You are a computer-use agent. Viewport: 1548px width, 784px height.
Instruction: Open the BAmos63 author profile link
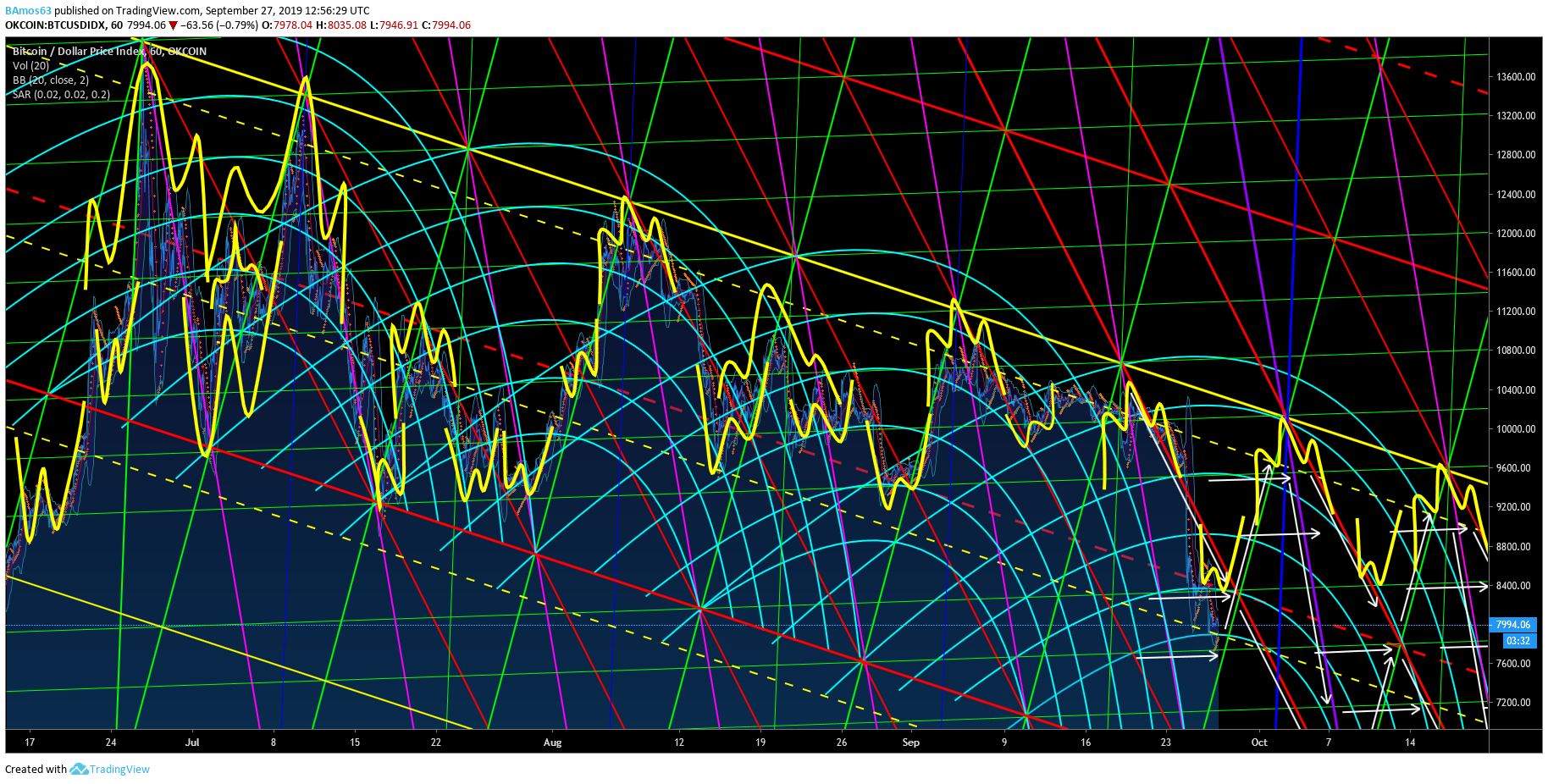pyautogui.click(x=28, y=11)
